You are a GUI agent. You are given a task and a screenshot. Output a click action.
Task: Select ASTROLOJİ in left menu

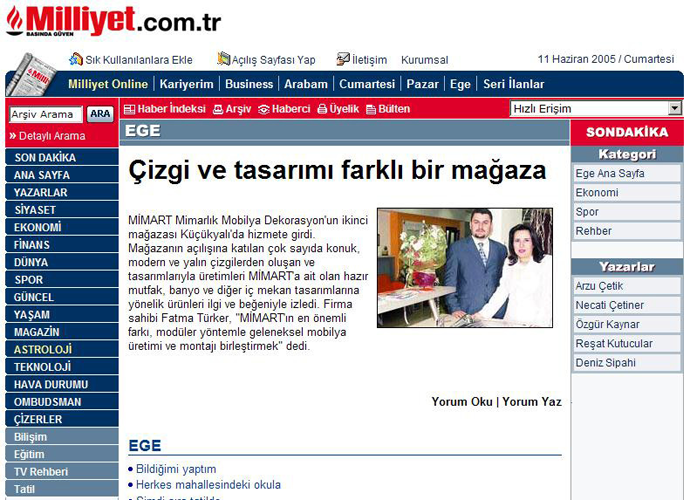pos(62,349)
